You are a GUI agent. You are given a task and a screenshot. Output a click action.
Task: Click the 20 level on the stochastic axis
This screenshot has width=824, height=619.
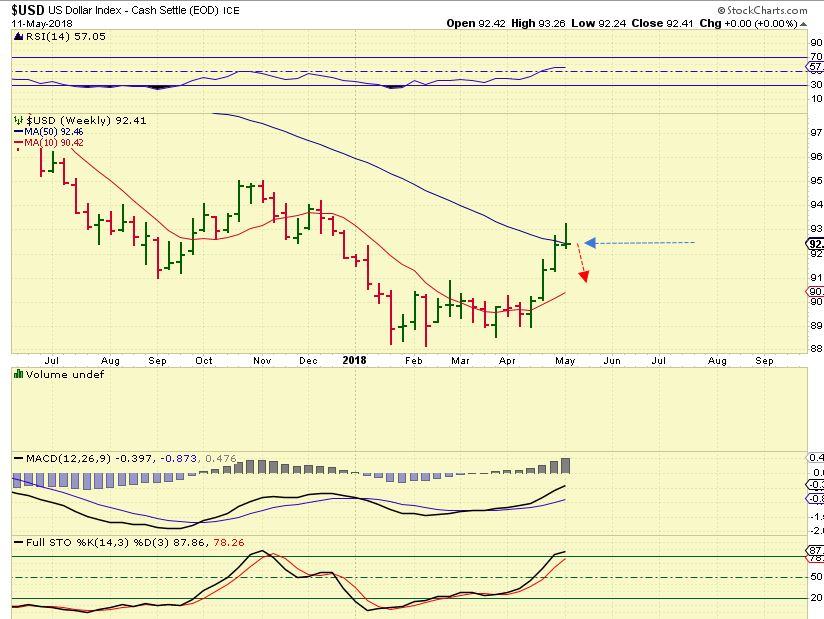click(x=816, y=597)
